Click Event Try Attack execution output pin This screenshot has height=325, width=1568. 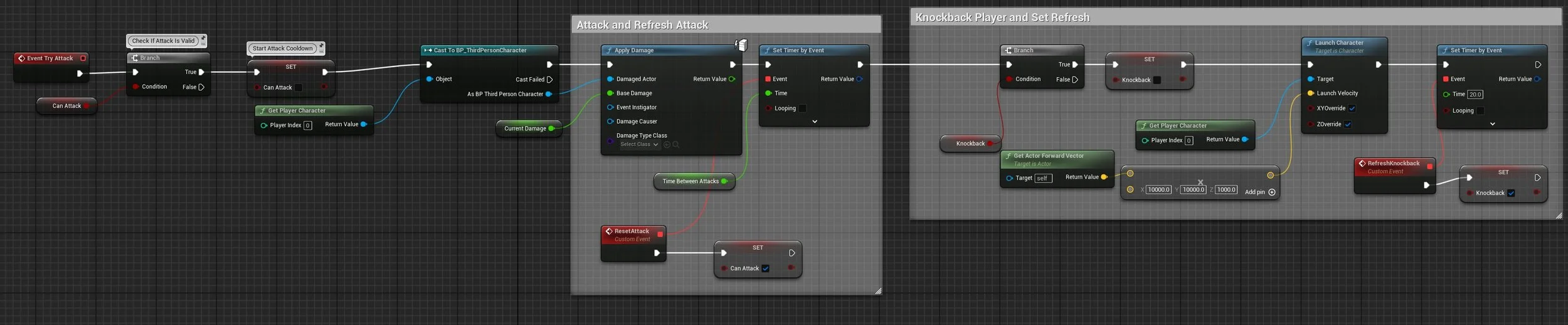coord(80,73)
